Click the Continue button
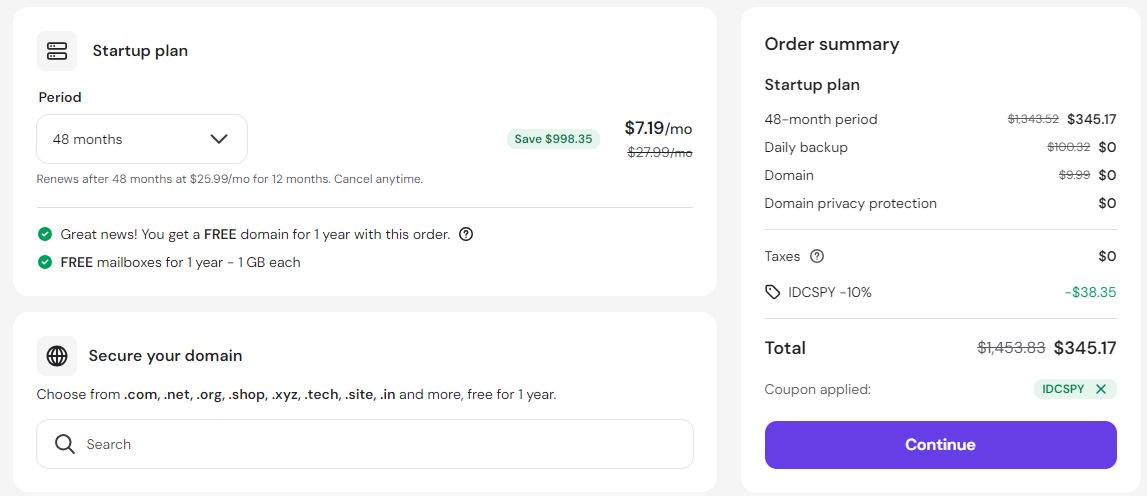The height and width of the screenshot is (496, 1147). [x=940, y=445]
